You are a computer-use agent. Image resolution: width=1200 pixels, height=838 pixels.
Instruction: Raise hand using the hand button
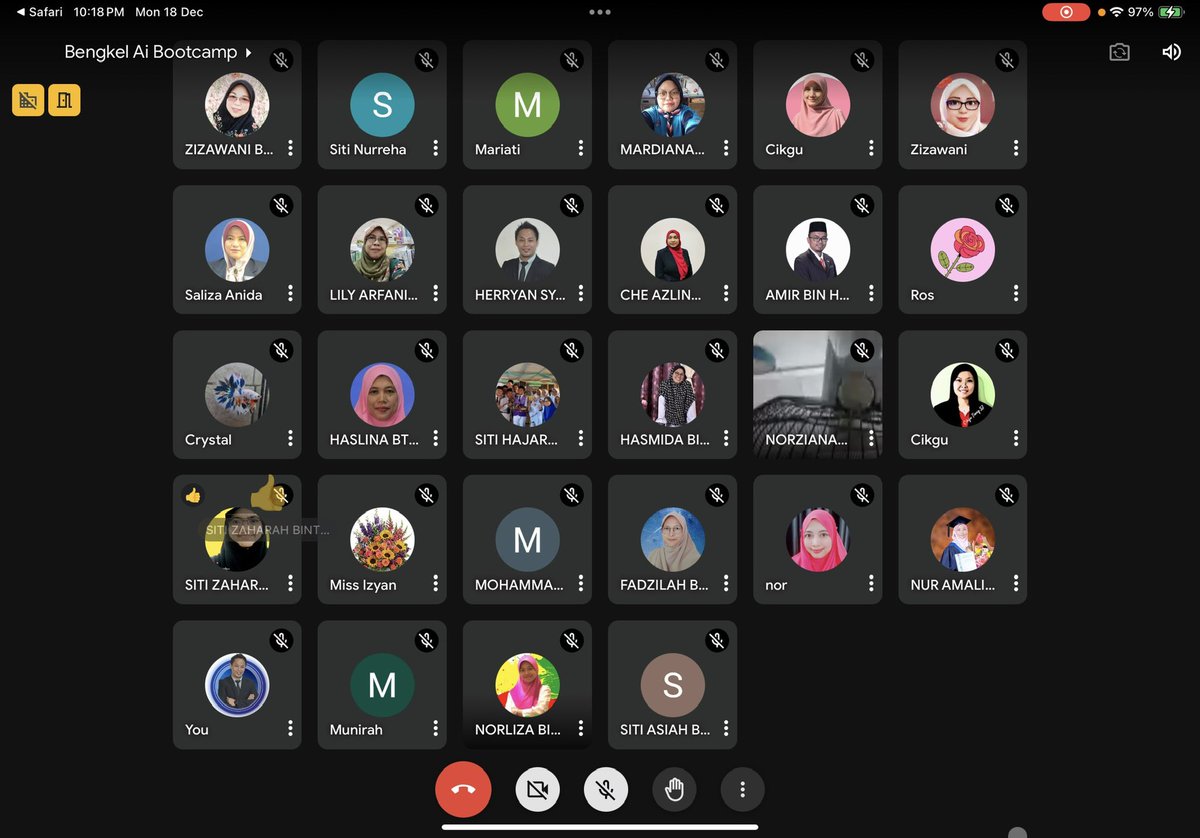(x=674, y=790)
